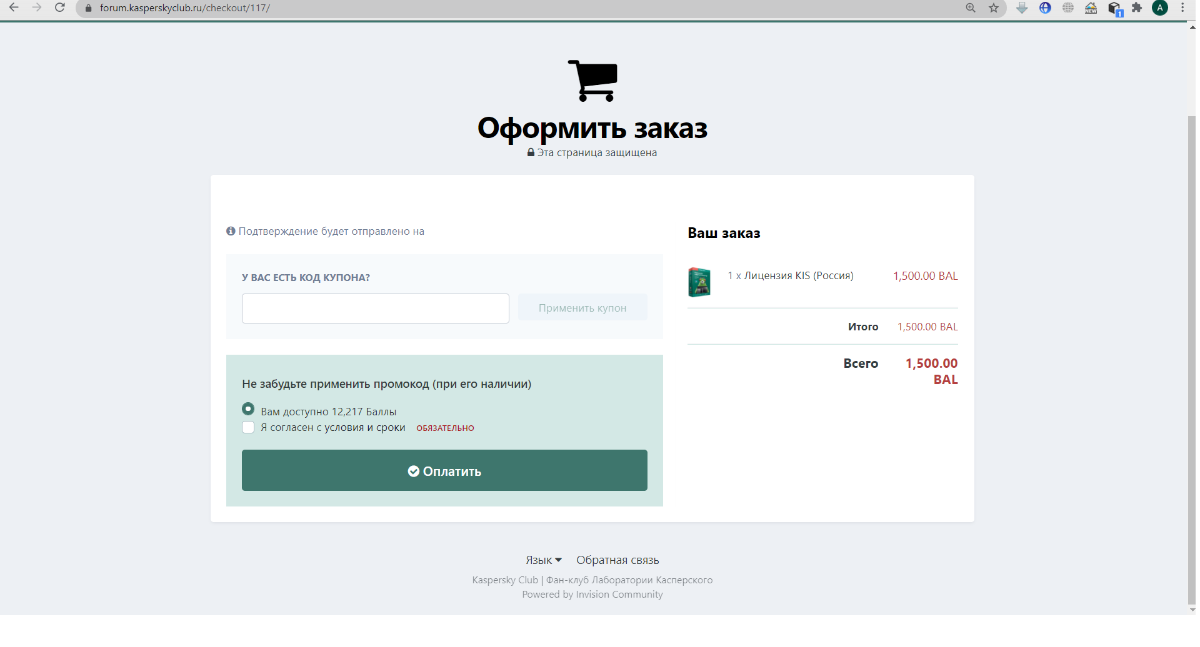Click the Ваш заказ heading

[x=724, y=233]
